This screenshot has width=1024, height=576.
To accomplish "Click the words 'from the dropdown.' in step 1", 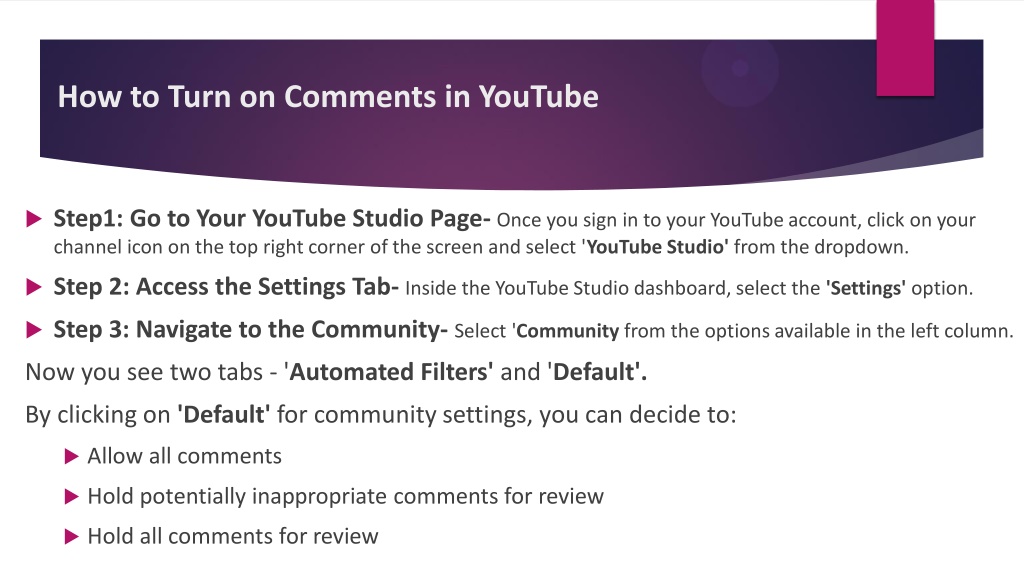I will coord(821,248).
